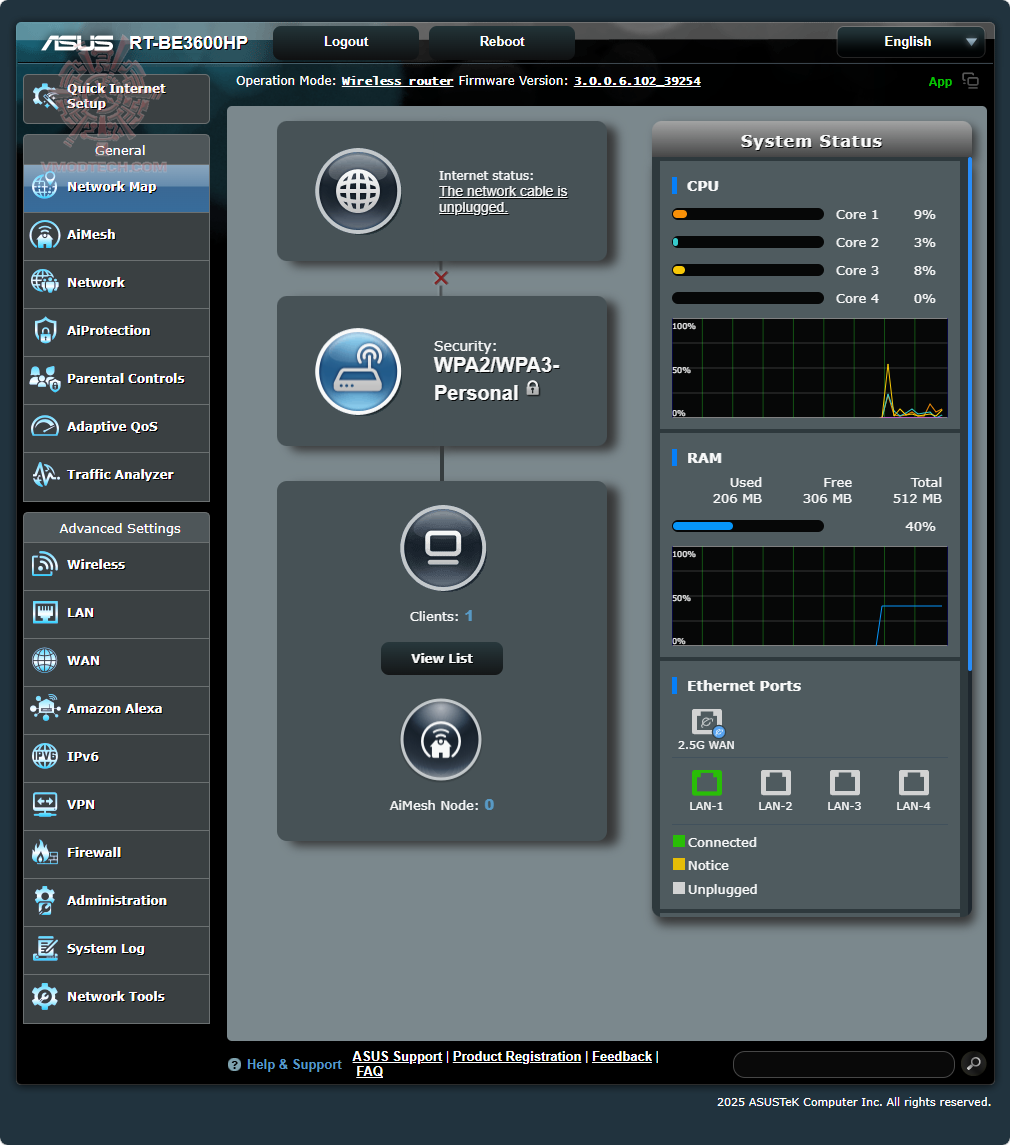
Task: Click the RAM usage history graph
Action: tap(810, 596)
